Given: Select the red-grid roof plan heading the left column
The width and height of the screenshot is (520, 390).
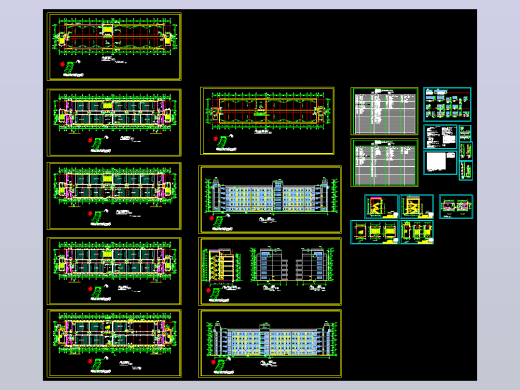Looking at the screenshot, I should click(x=114, y=46).
